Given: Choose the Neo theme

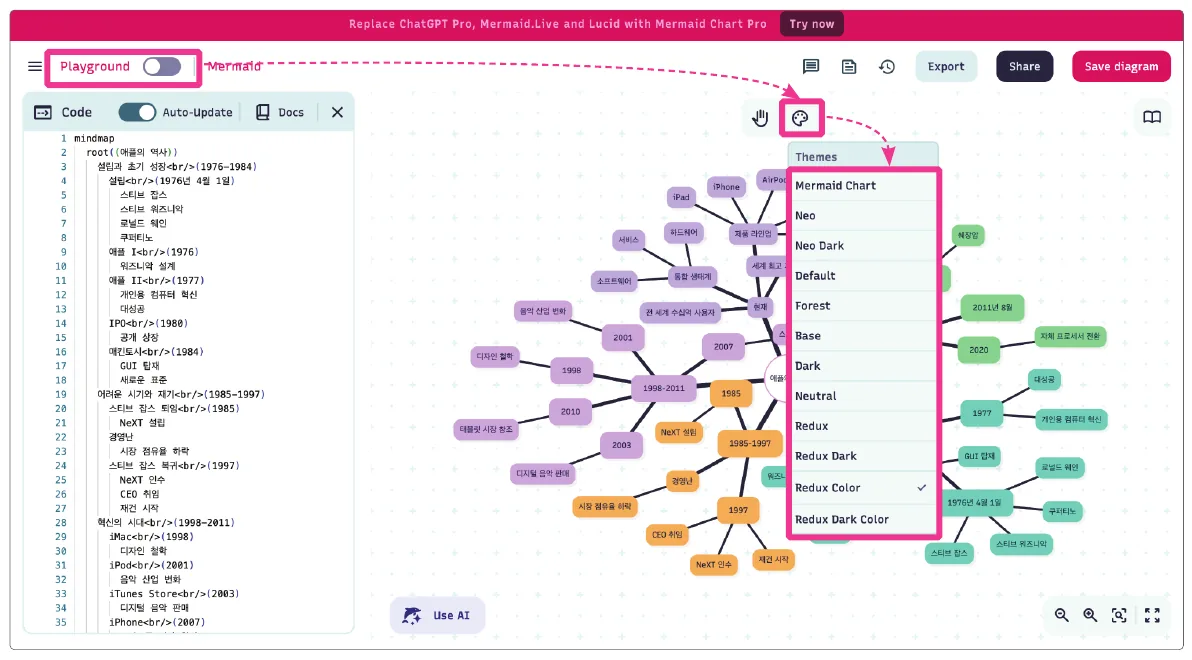Looking at the screenshot, I should click(863, 216).
